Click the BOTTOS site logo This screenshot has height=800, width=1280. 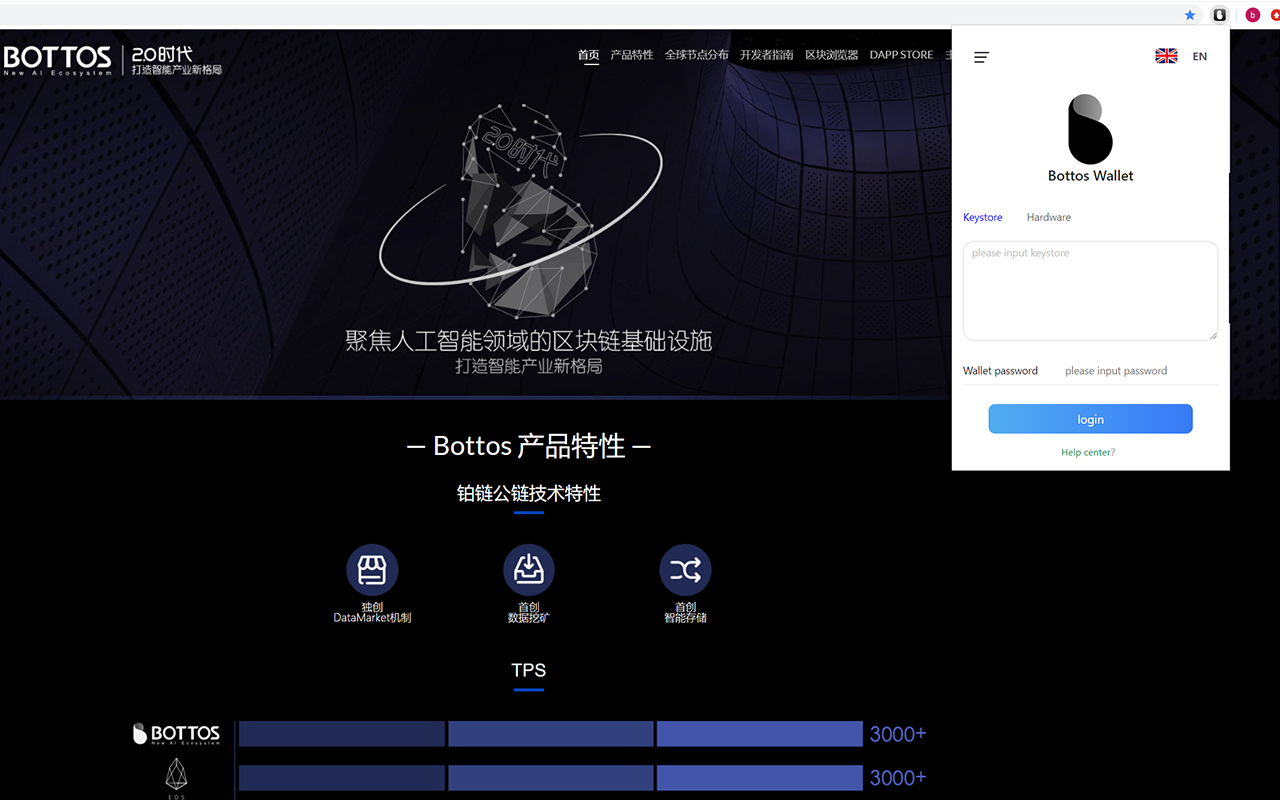(60, 58)
